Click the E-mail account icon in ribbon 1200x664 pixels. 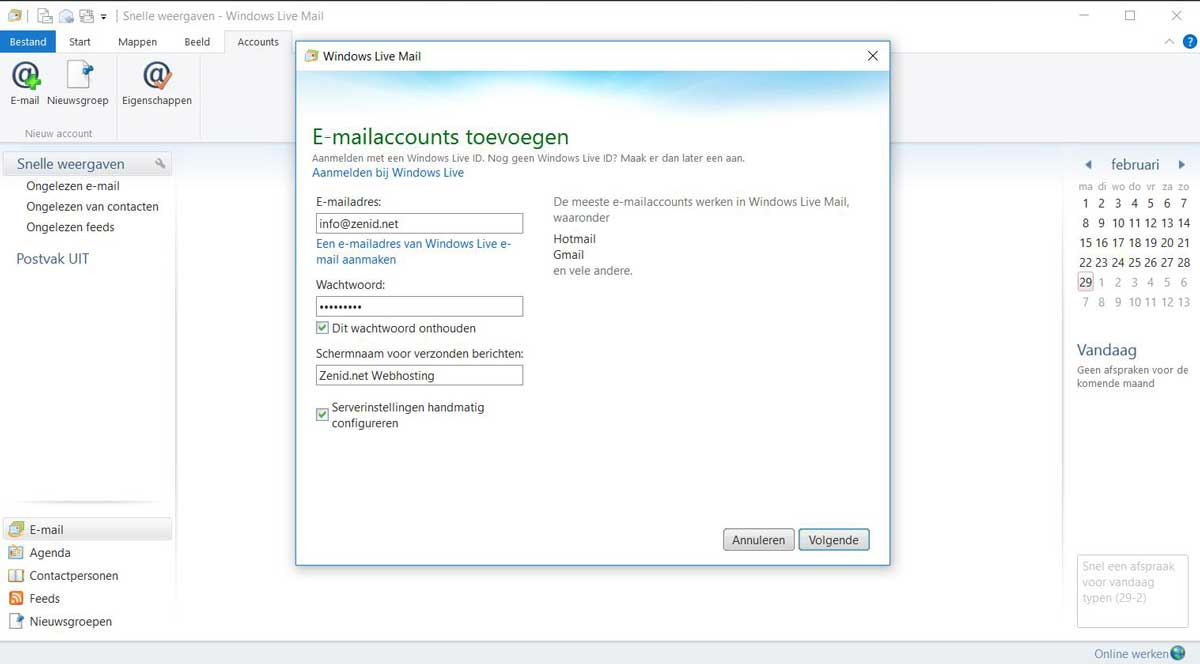point(25,83)
